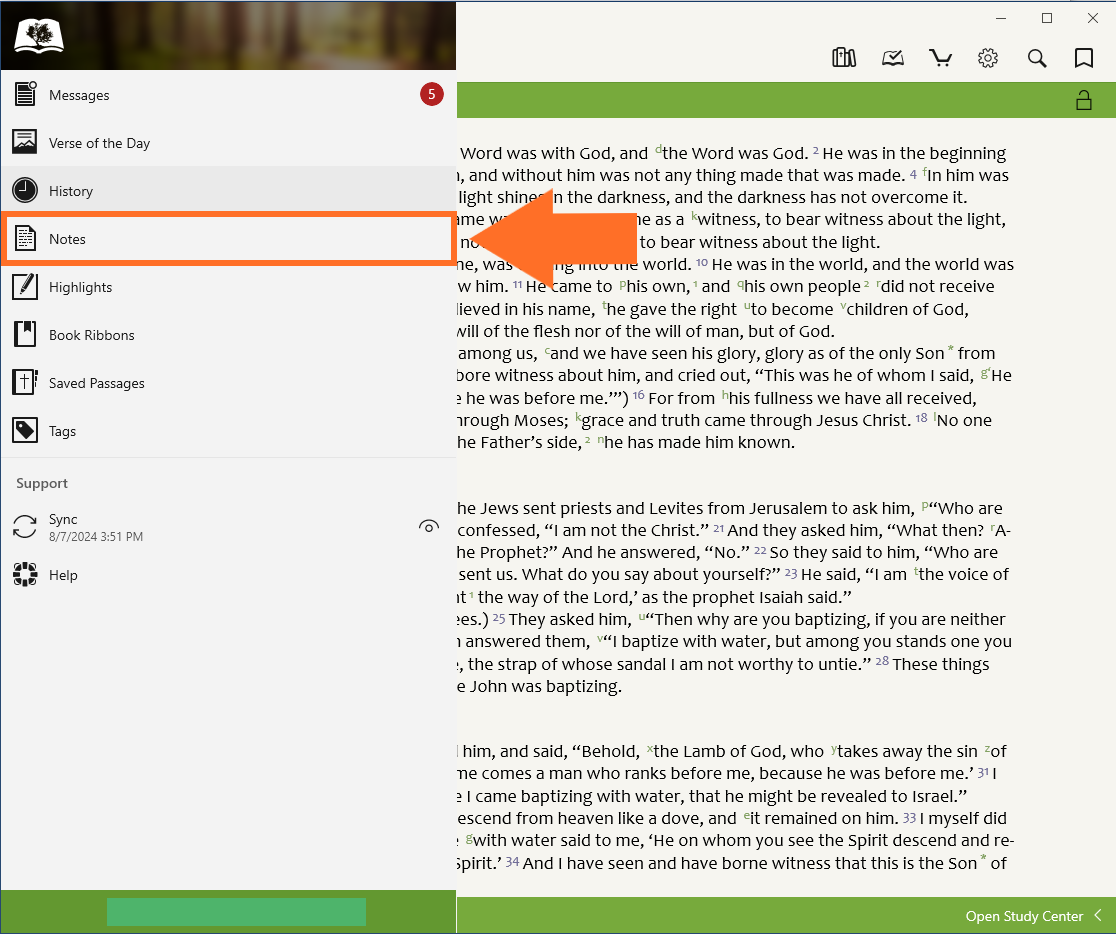Click the Highlights pencil icon
Image resolution: width=1116 pixels, height=934 pixels.
(x=25, y=287)
